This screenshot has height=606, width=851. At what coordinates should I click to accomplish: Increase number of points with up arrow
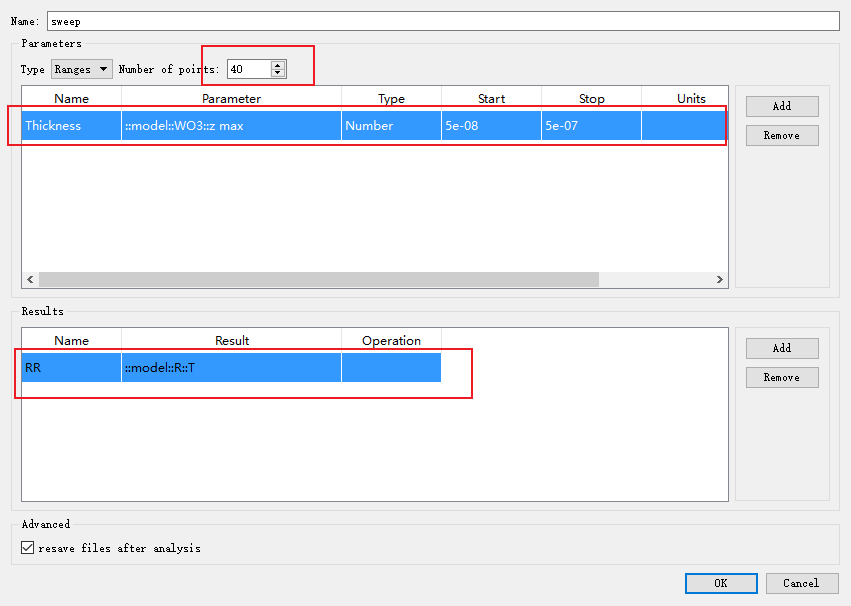click(x=278, y=65)
